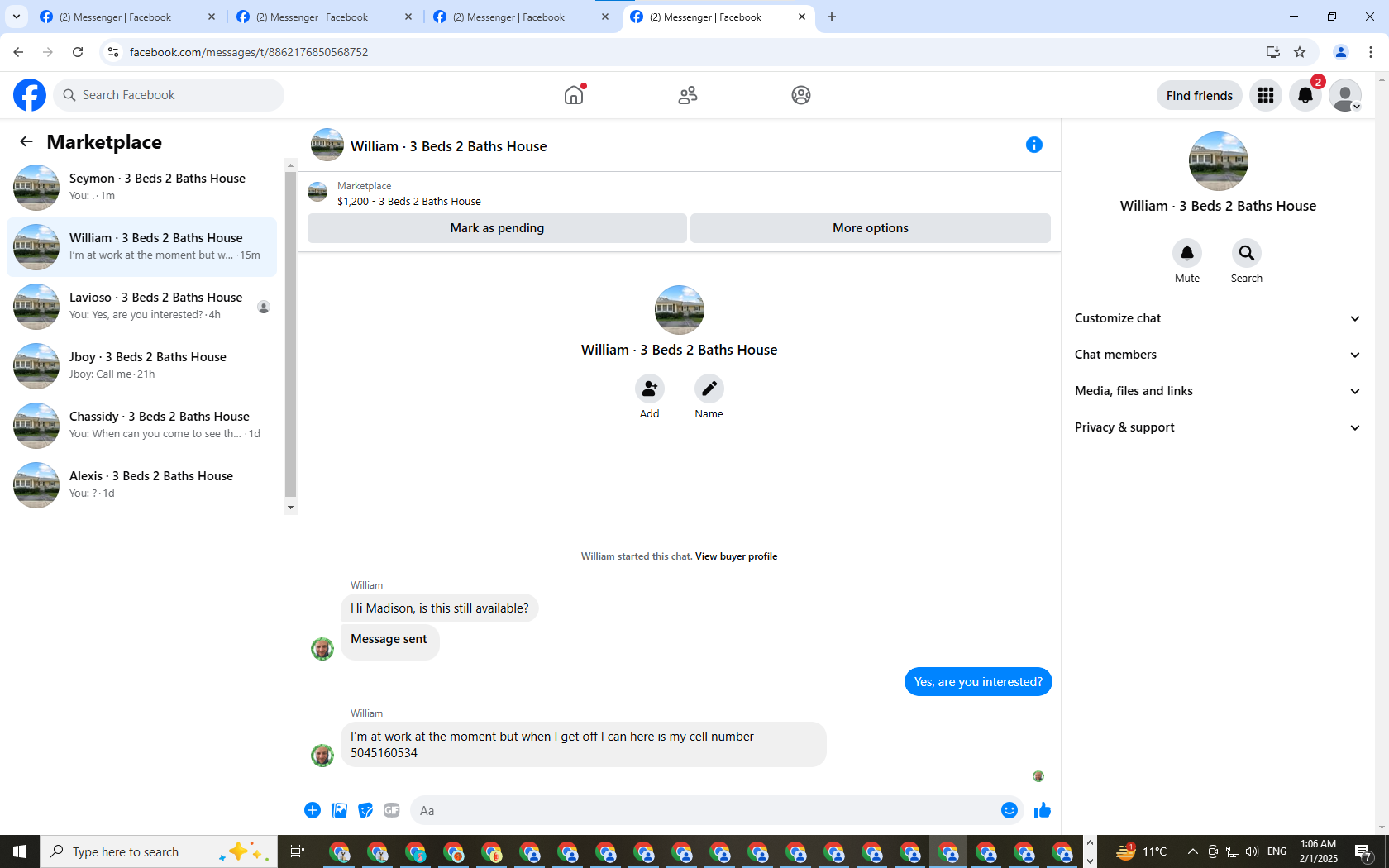Click More options button
Image resolution: width=1389 pixels, height=868 pixels.
coord(871,228)
